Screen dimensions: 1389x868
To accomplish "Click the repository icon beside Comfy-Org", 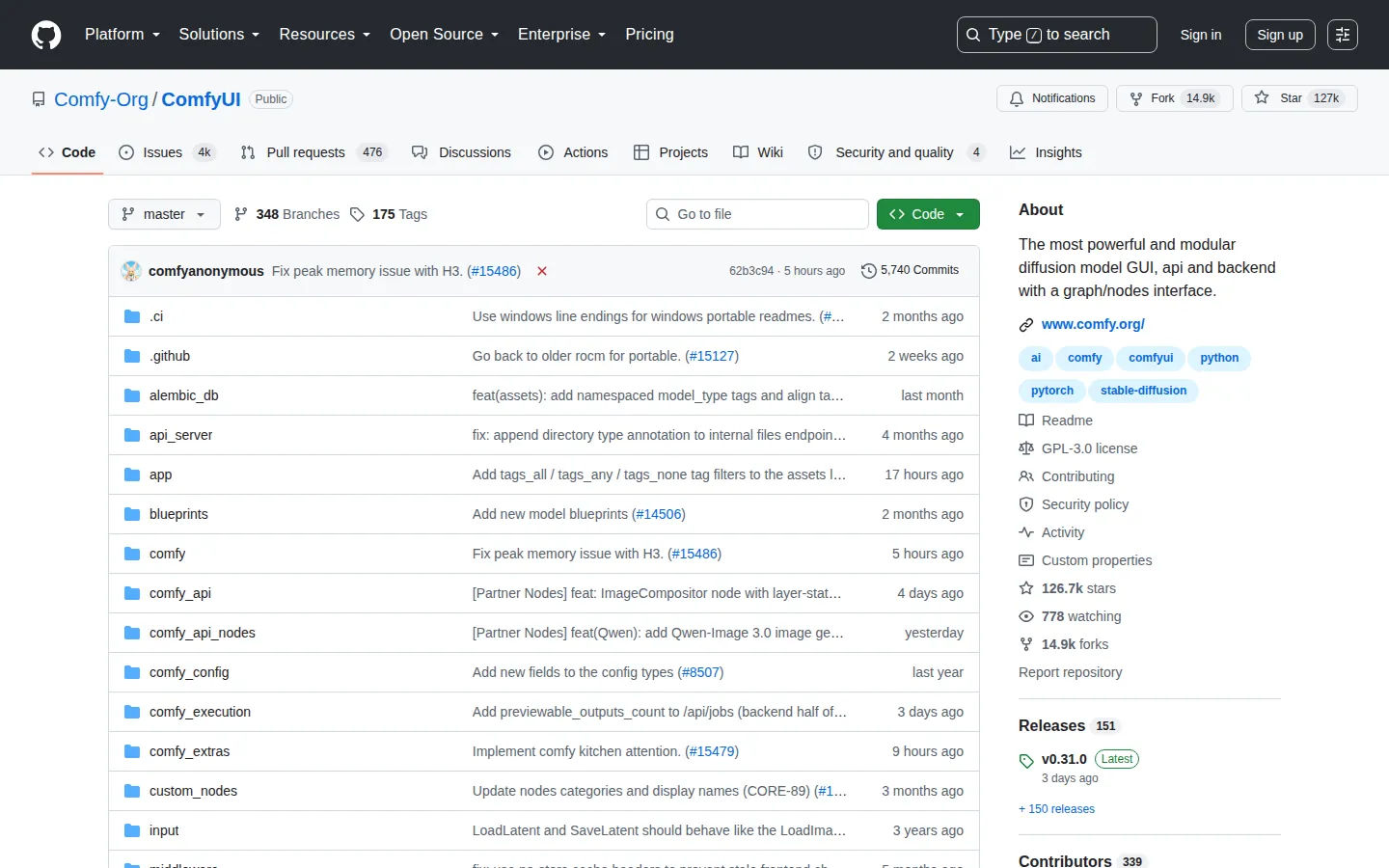I will pos(39,99).
